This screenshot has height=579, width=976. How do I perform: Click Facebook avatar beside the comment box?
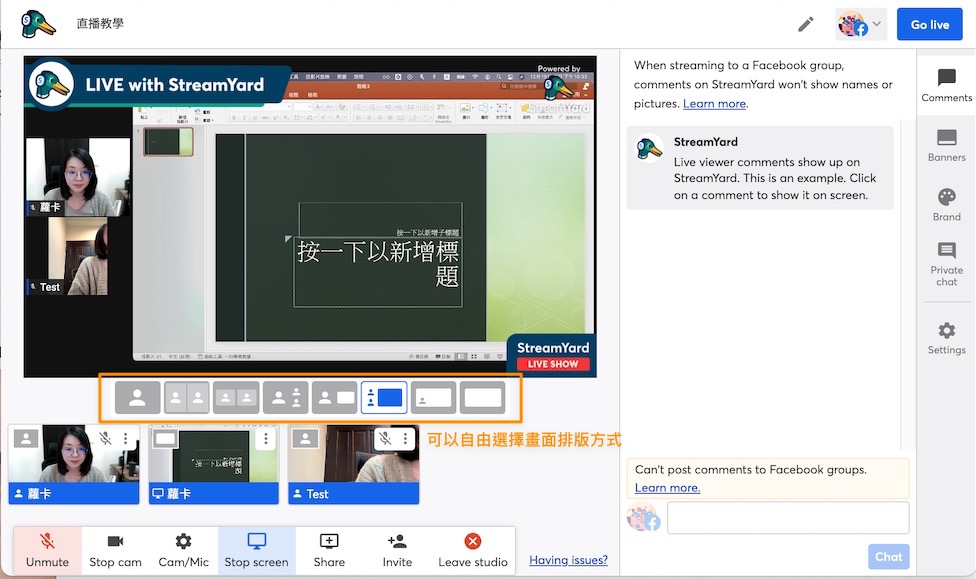[644, 517]
